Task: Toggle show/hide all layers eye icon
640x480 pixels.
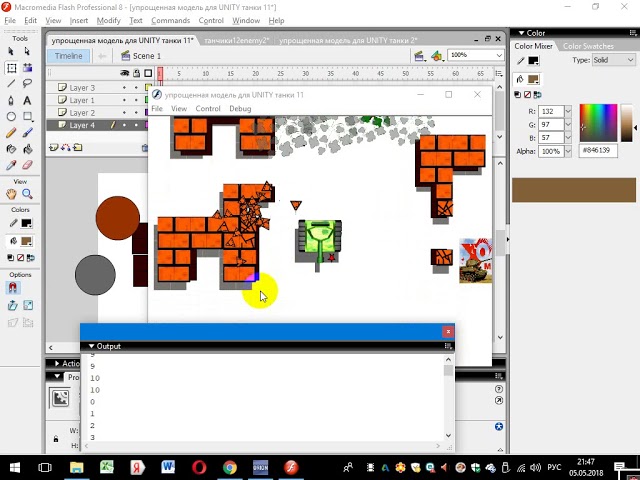Action: tap(124, 73)
